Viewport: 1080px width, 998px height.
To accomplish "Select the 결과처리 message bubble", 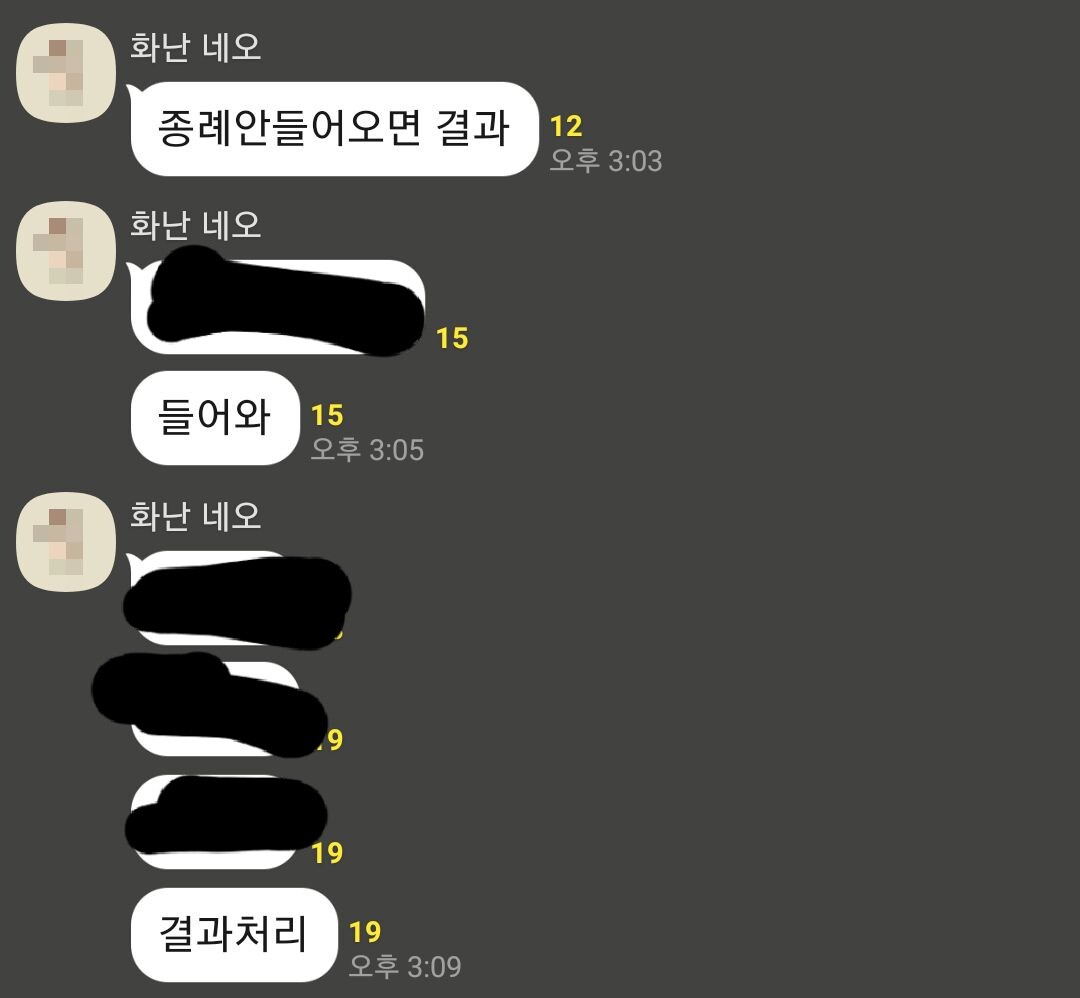I will [x=234, y=935].
